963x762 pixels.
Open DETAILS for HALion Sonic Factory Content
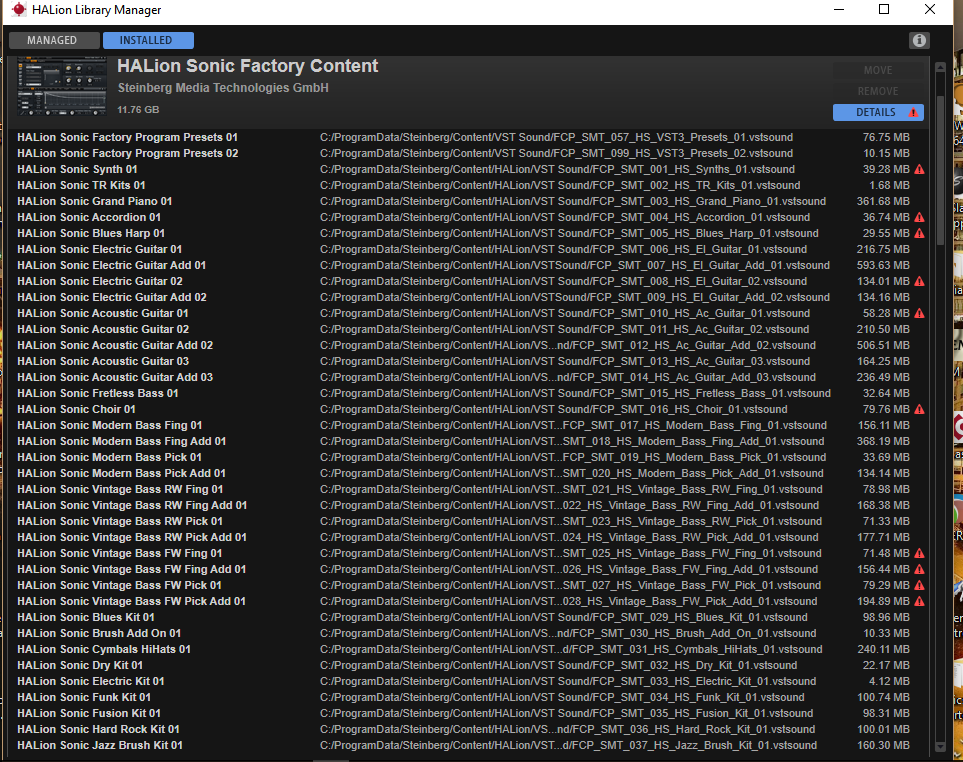point(878,112)
